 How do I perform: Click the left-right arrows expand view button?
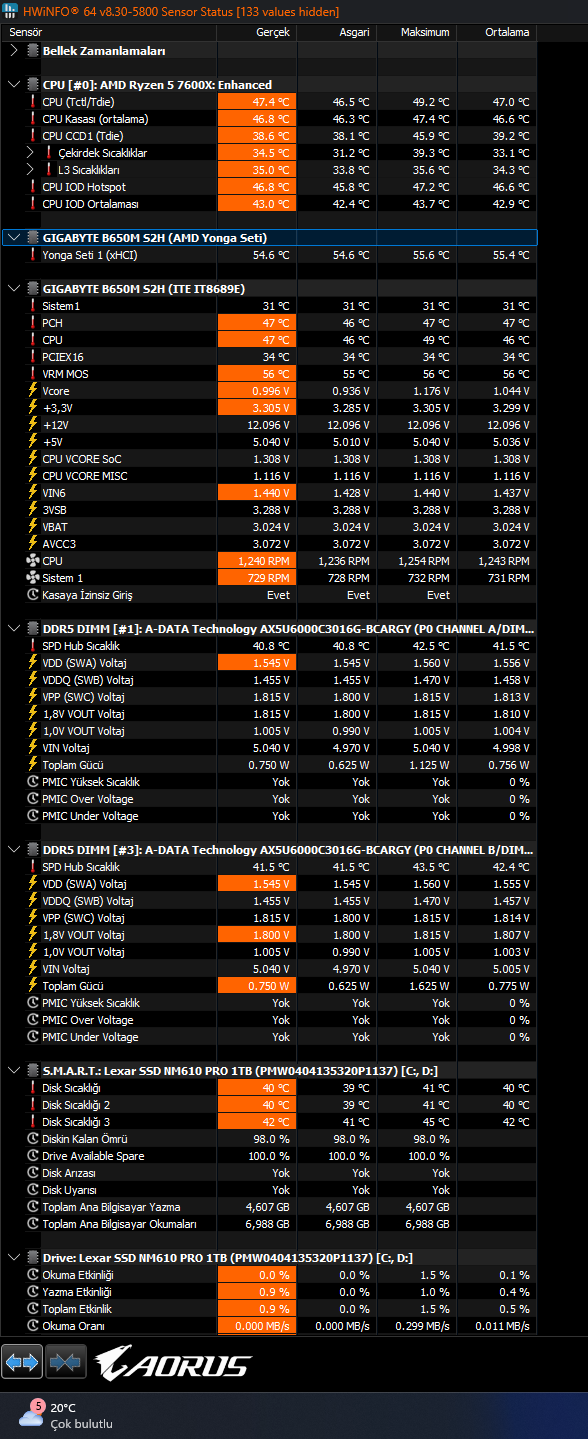tap(22, 1362)
